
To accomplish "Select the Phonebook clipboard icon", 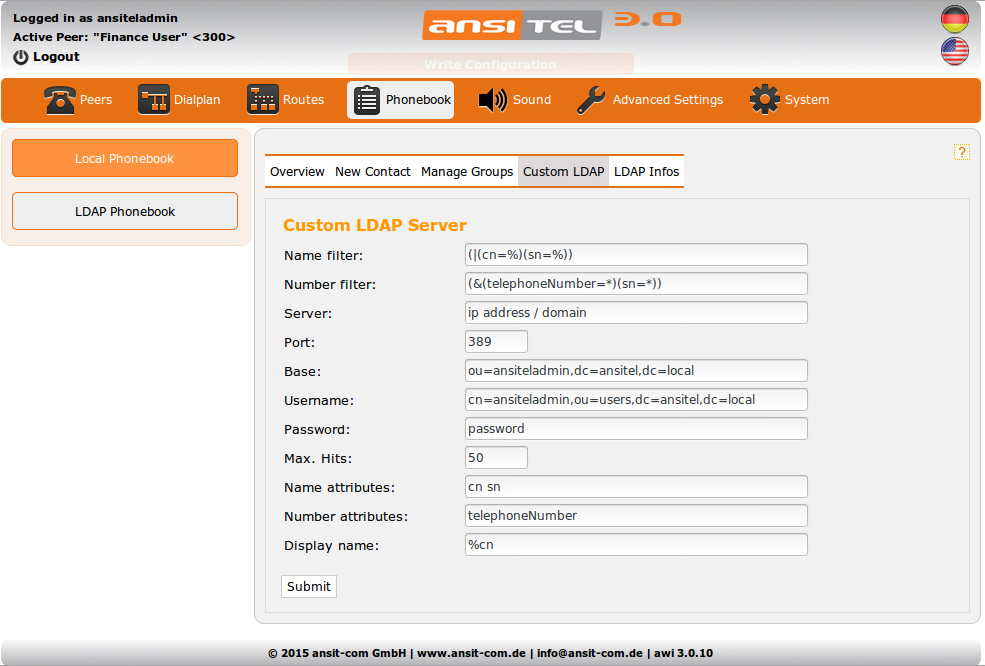I will click(367, 100).
